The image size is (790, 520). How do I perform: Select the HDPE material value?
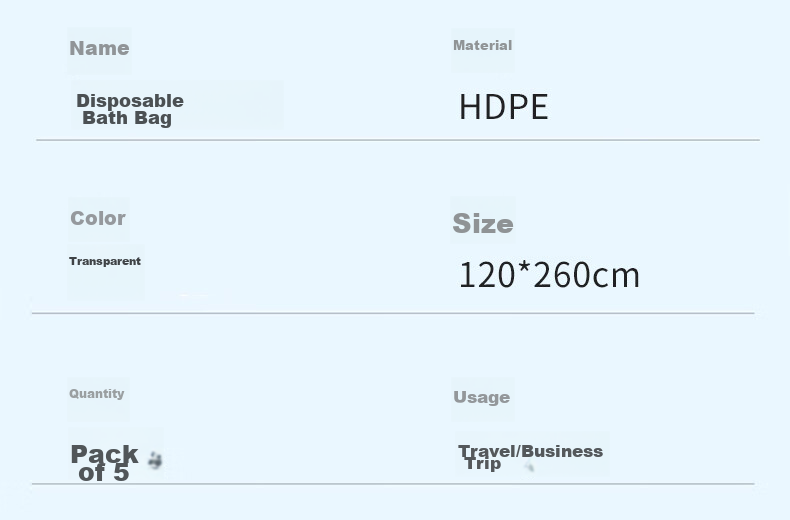[503, 107]
